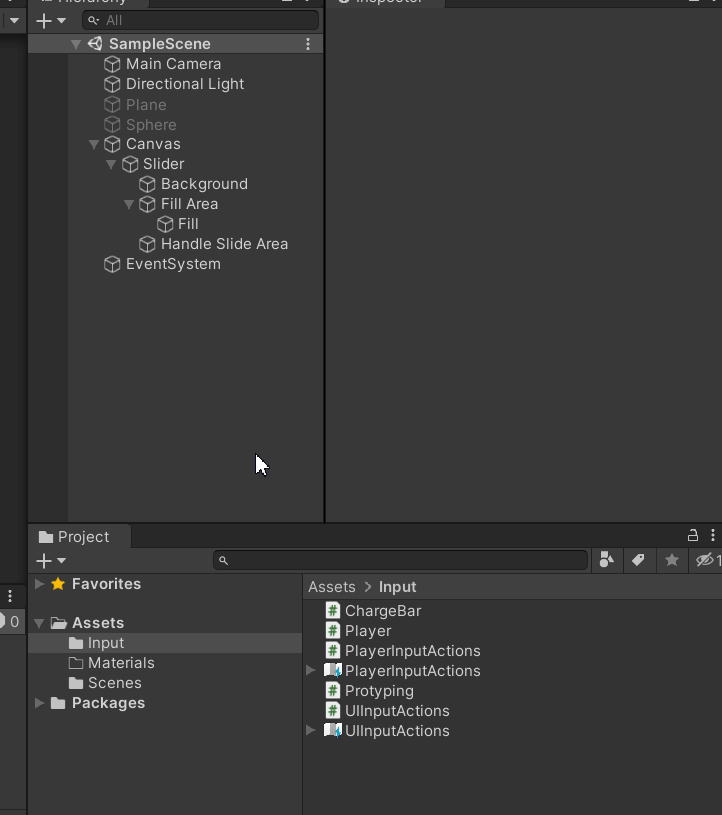Expand the Packages foldout
Image resolution: width=722 pixels, height=815 pixels.
pos(39,703)
